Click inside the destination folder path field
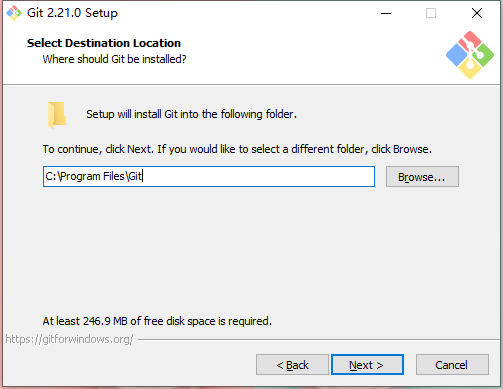 209,176
